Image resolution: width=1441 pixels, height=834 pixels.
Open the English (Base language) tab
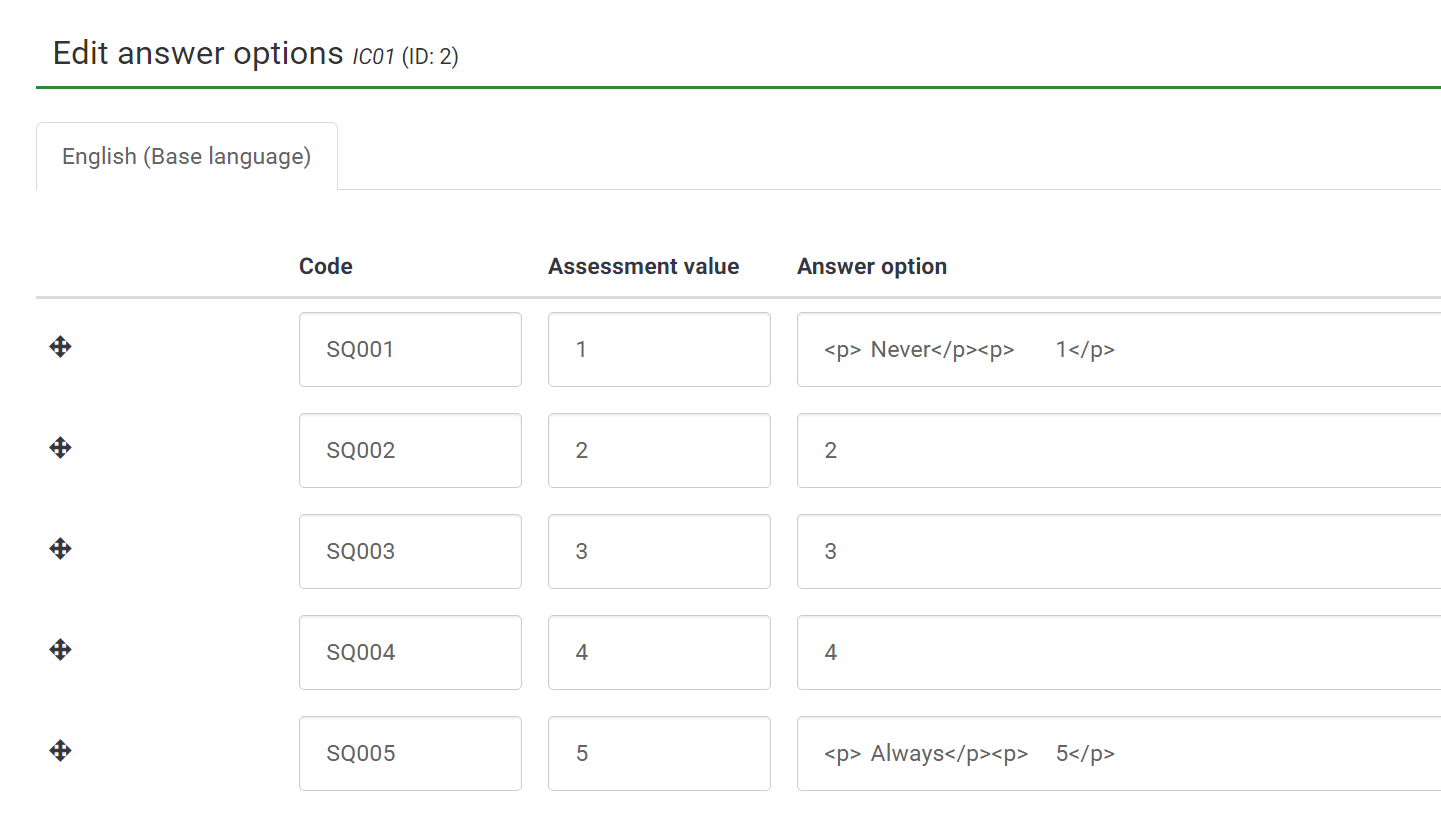187,157
